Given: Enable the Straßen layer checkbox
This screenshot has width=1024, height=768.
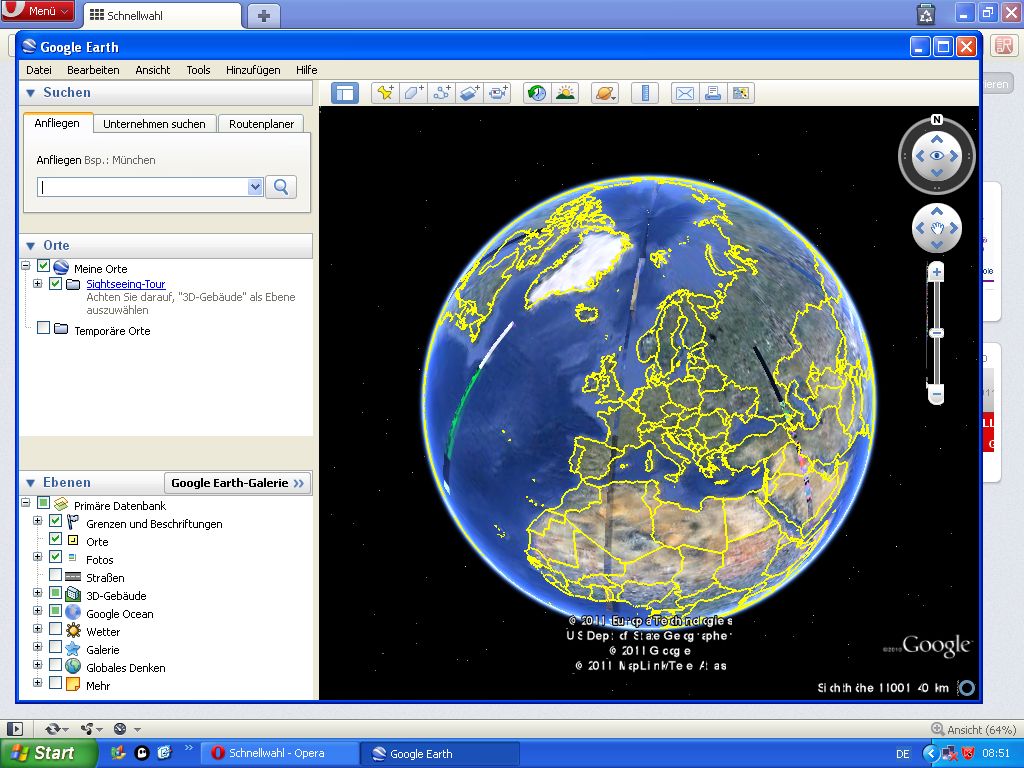Looking at the screenshot, I should (56, 575).
